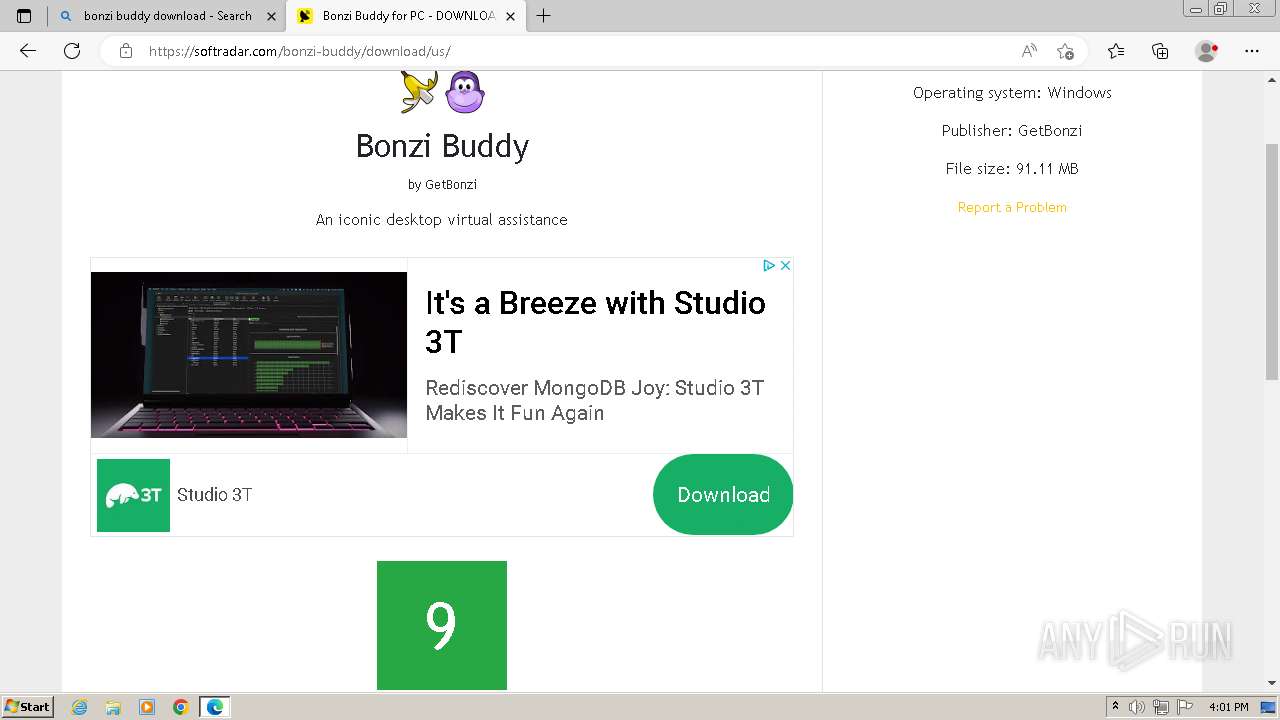
Task: Click Operating system: Windows text
Action: [x=1012, y=93]
